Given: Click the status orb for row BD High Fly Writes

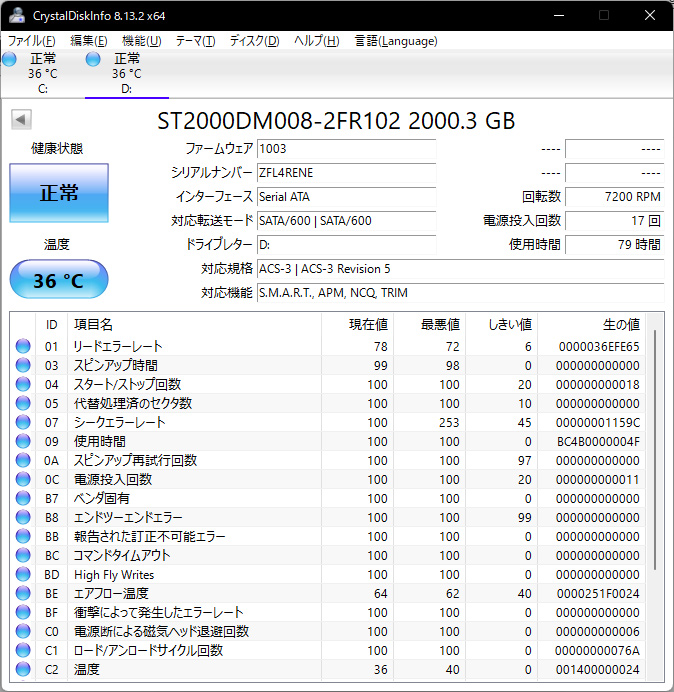Looking at the screenshot, I should tap(23, 574).
